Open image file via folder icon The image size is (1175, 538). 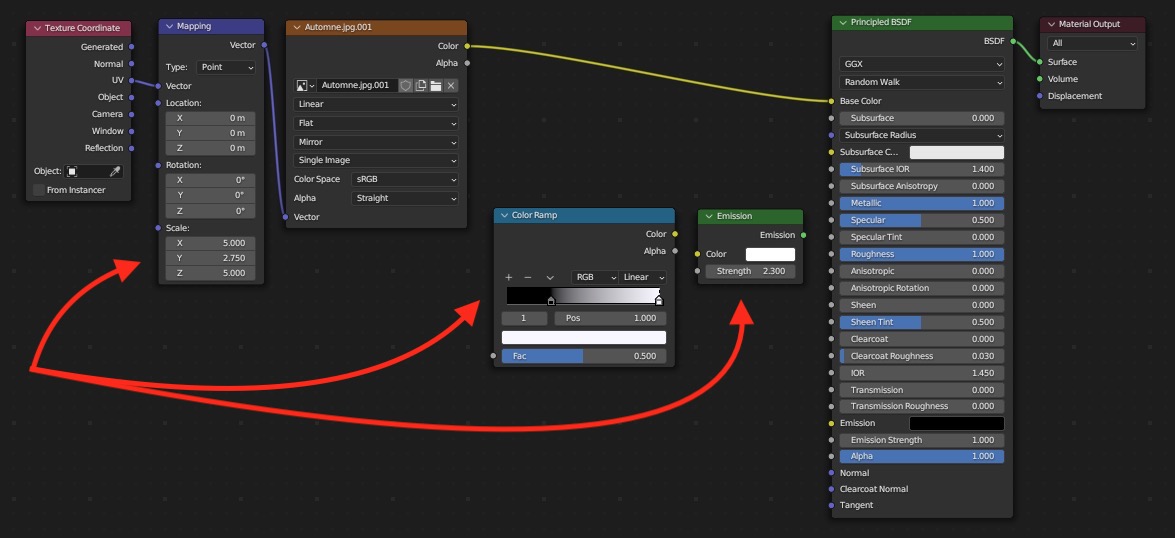coord(435,85)
